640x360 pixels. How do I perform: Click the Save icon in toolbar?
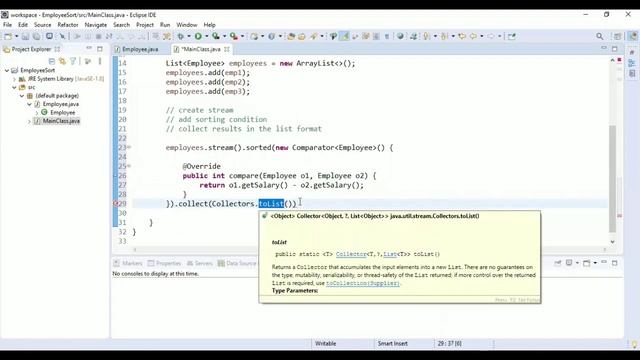tap(25, 36)
